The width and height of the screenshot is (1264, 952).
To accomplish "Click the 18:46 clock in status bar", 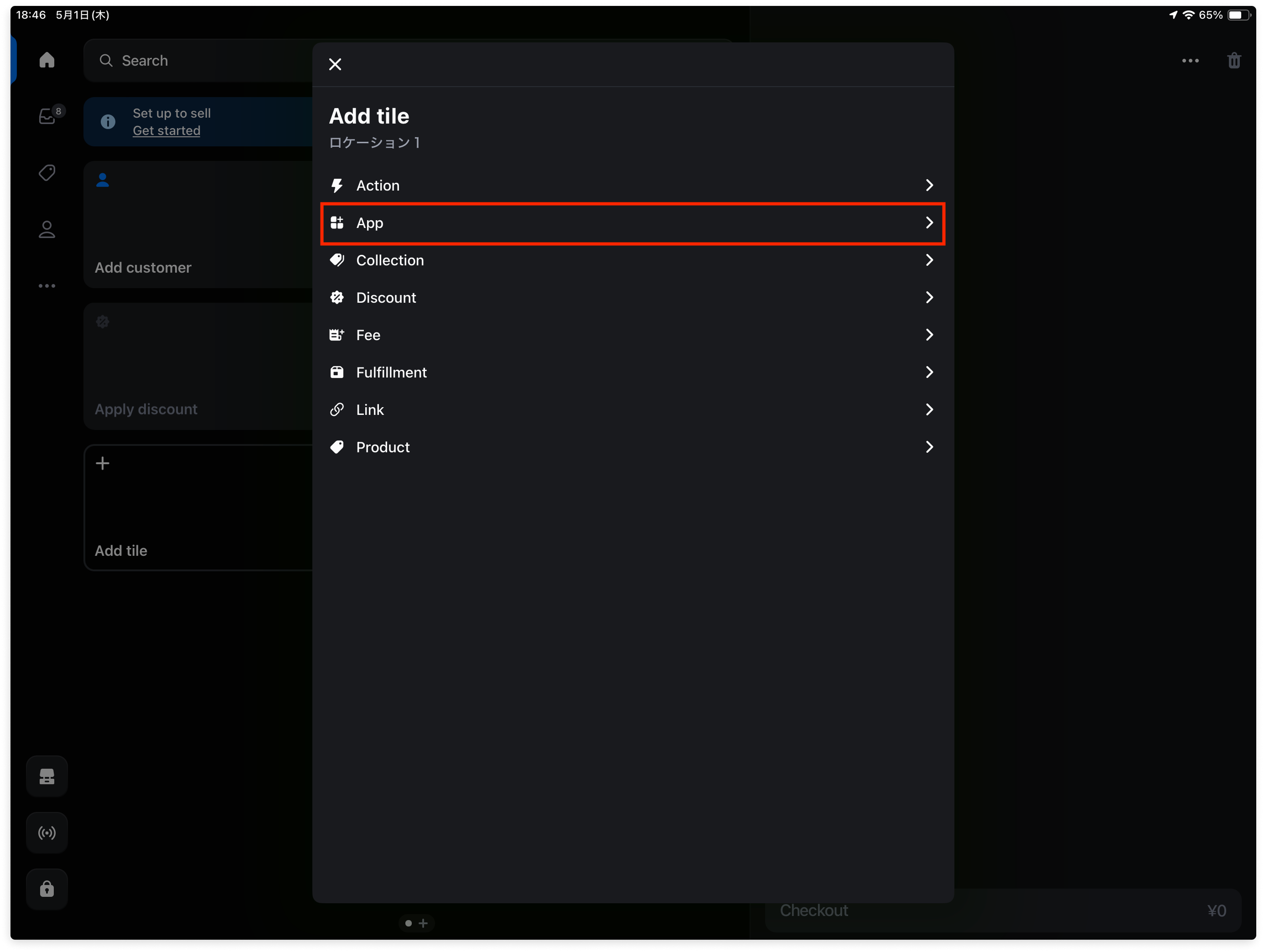I will click(31, 15).
